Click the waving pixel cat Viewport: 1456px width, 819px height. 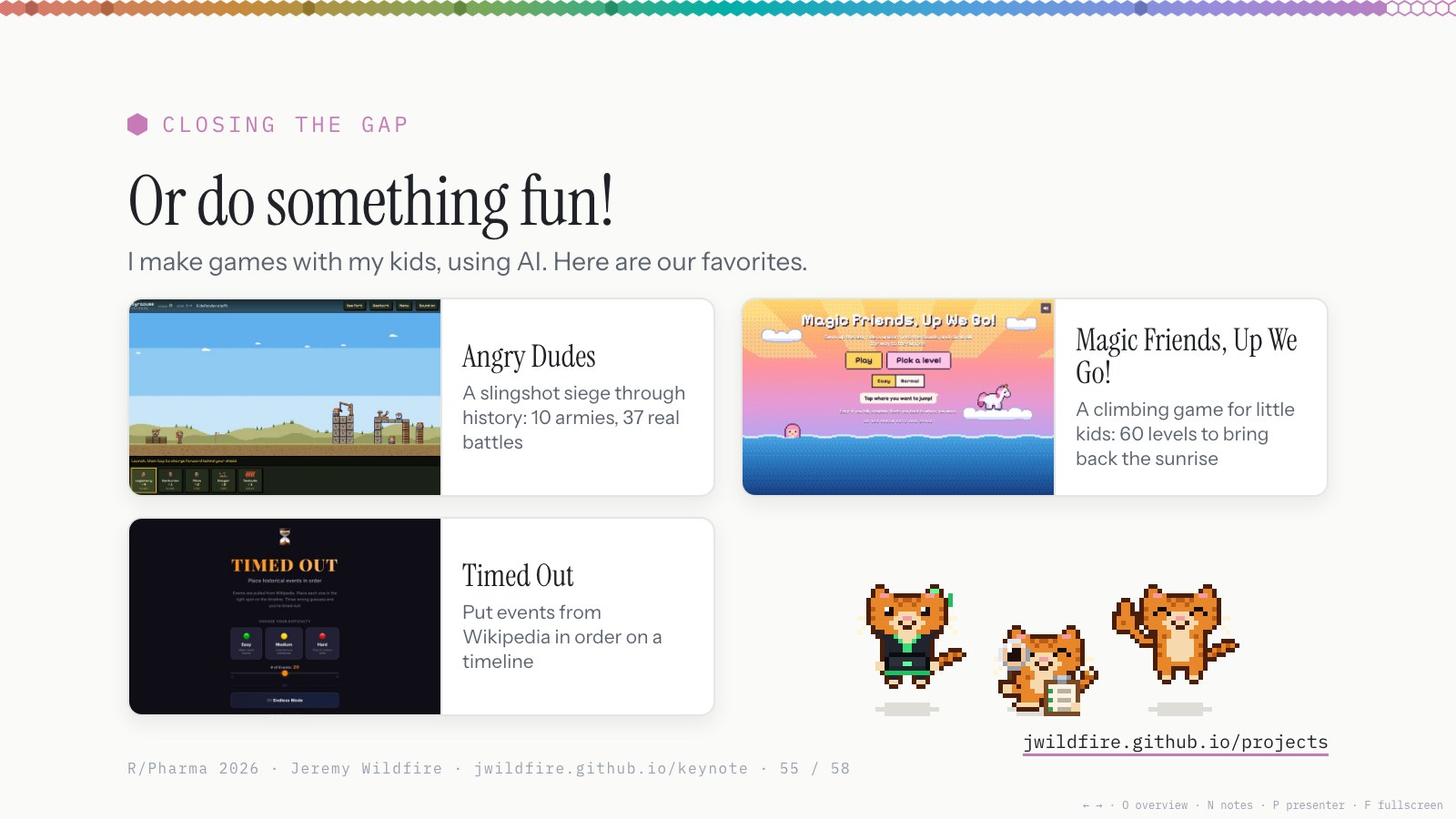[1175, 633]
